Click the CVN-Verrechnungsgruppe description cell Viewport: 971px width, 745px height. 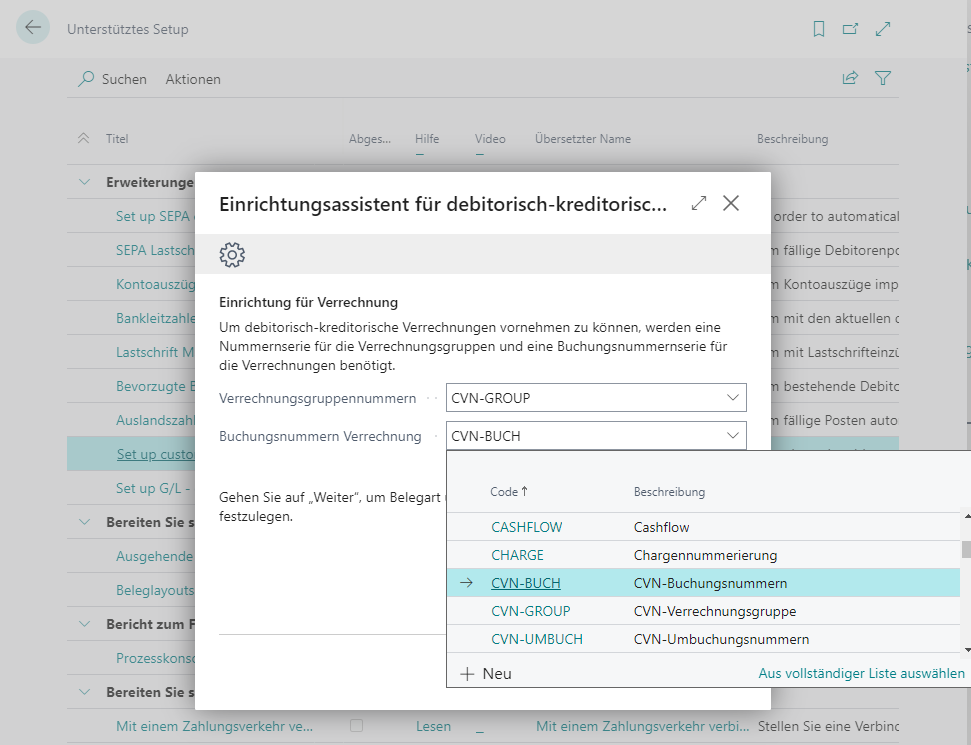pyautogui.click(x=715, y=611)
